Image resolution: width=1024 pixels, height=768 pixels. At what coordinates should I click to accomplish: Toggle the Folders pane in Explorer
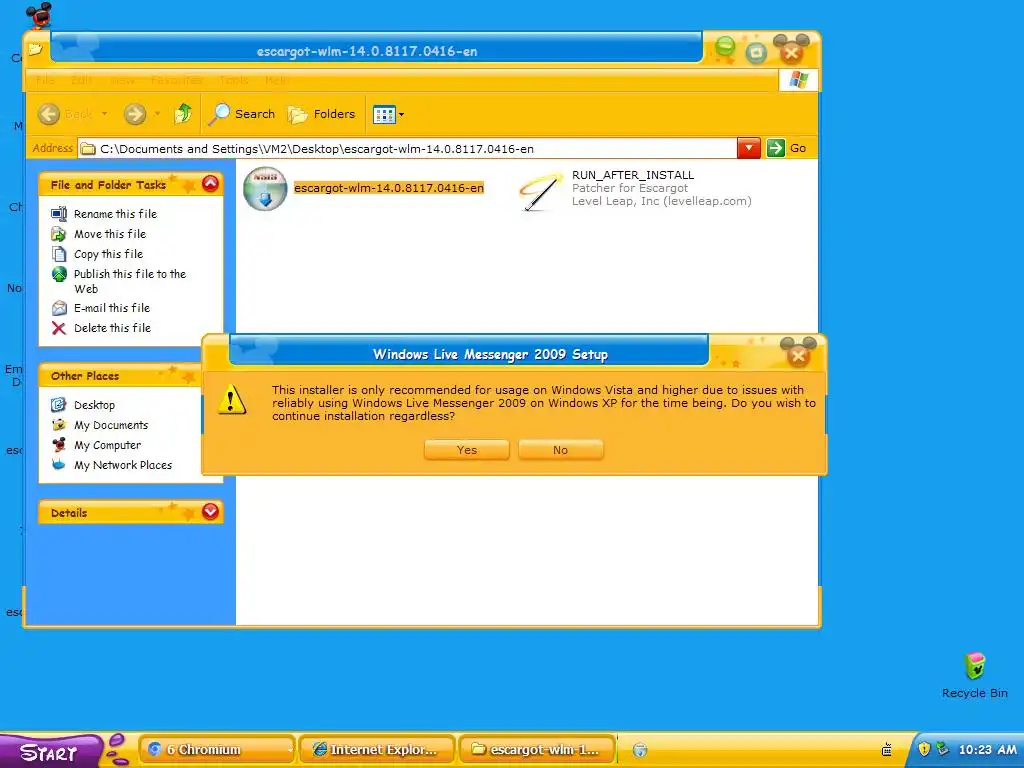point(321,114)
